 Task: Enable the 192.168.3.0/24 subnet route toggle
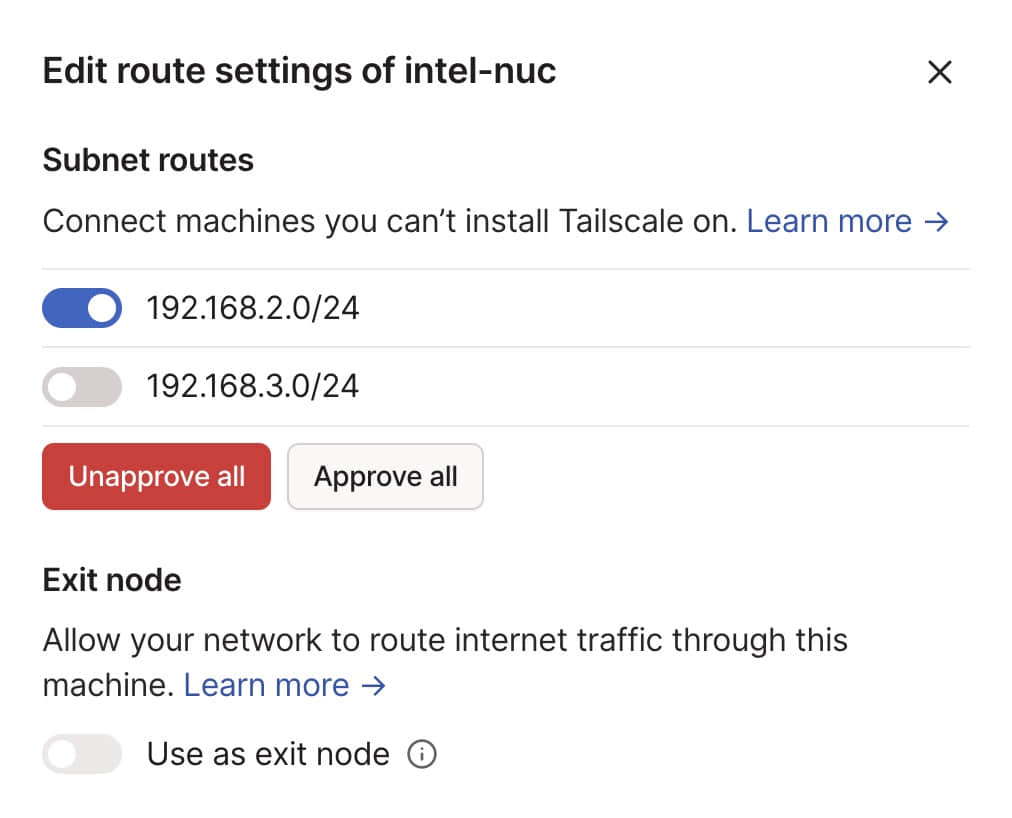pos(82,387)
